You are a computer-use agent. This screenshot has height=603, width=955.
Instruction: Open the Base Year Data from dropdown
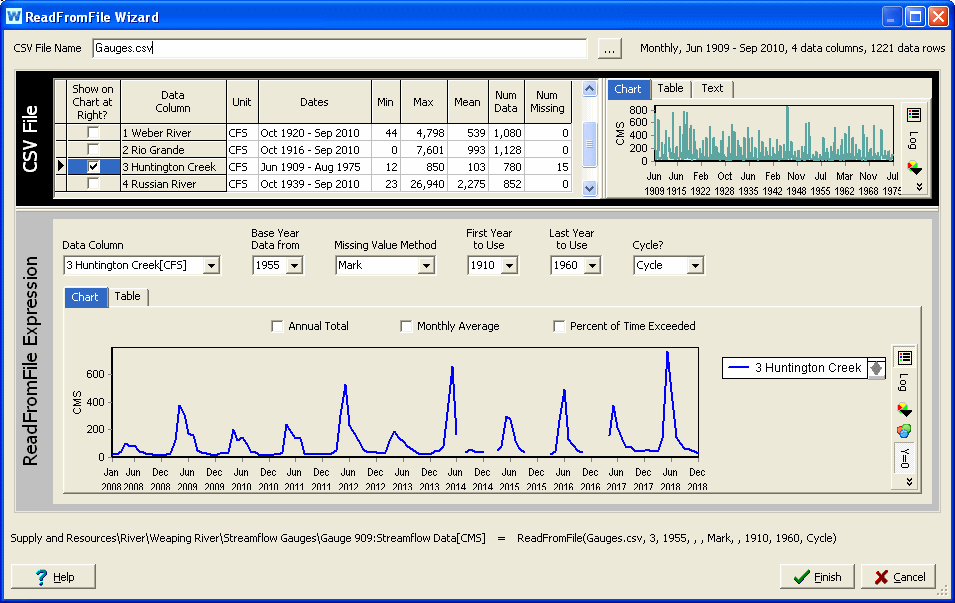(x=294, y=266)
